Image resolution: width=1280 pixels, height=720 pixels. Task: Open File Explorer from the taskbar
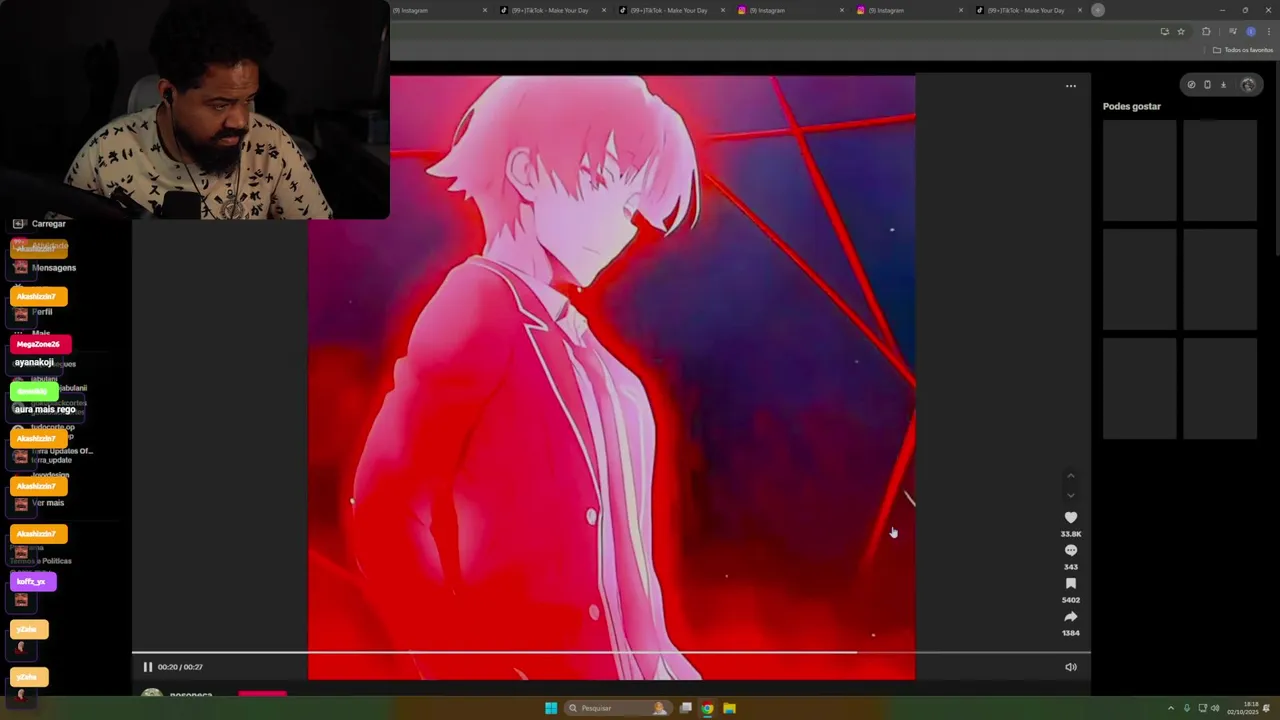click(730, 708)
